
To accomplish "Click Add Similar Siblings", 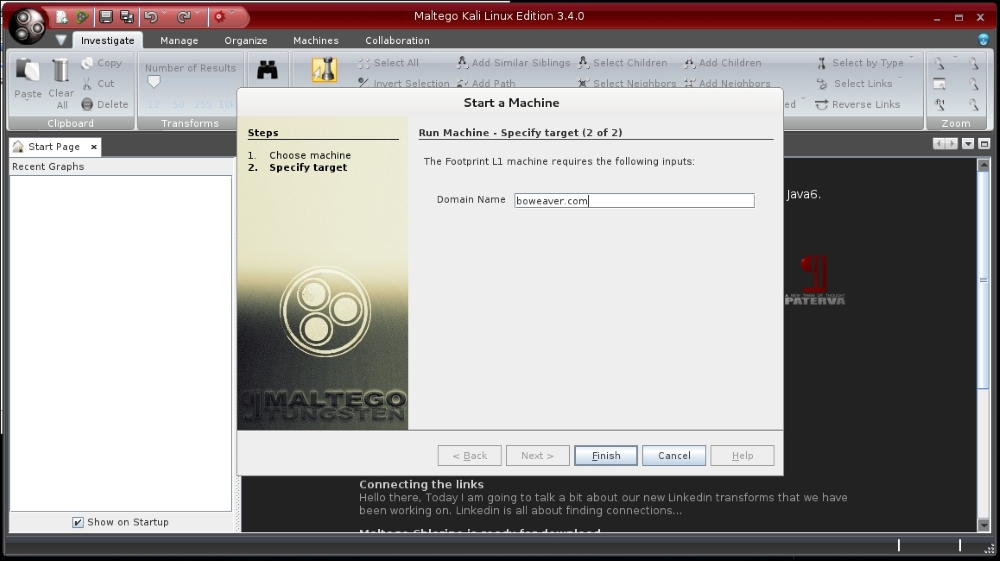I will coord(513,63).
